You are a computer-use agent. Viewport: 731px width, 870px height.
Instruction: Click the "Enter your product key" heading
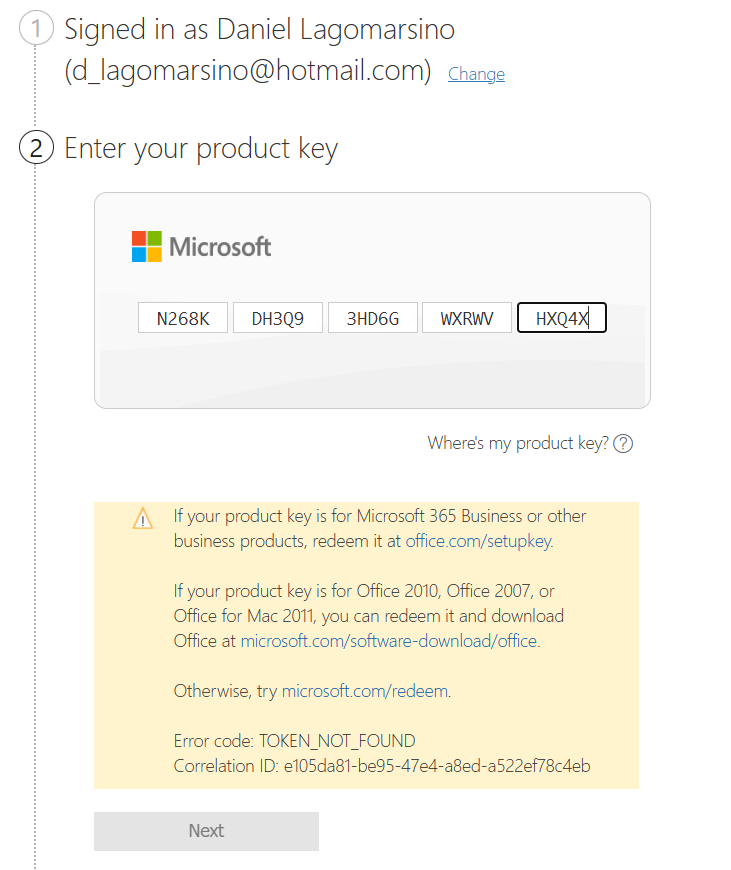[201, 149]
